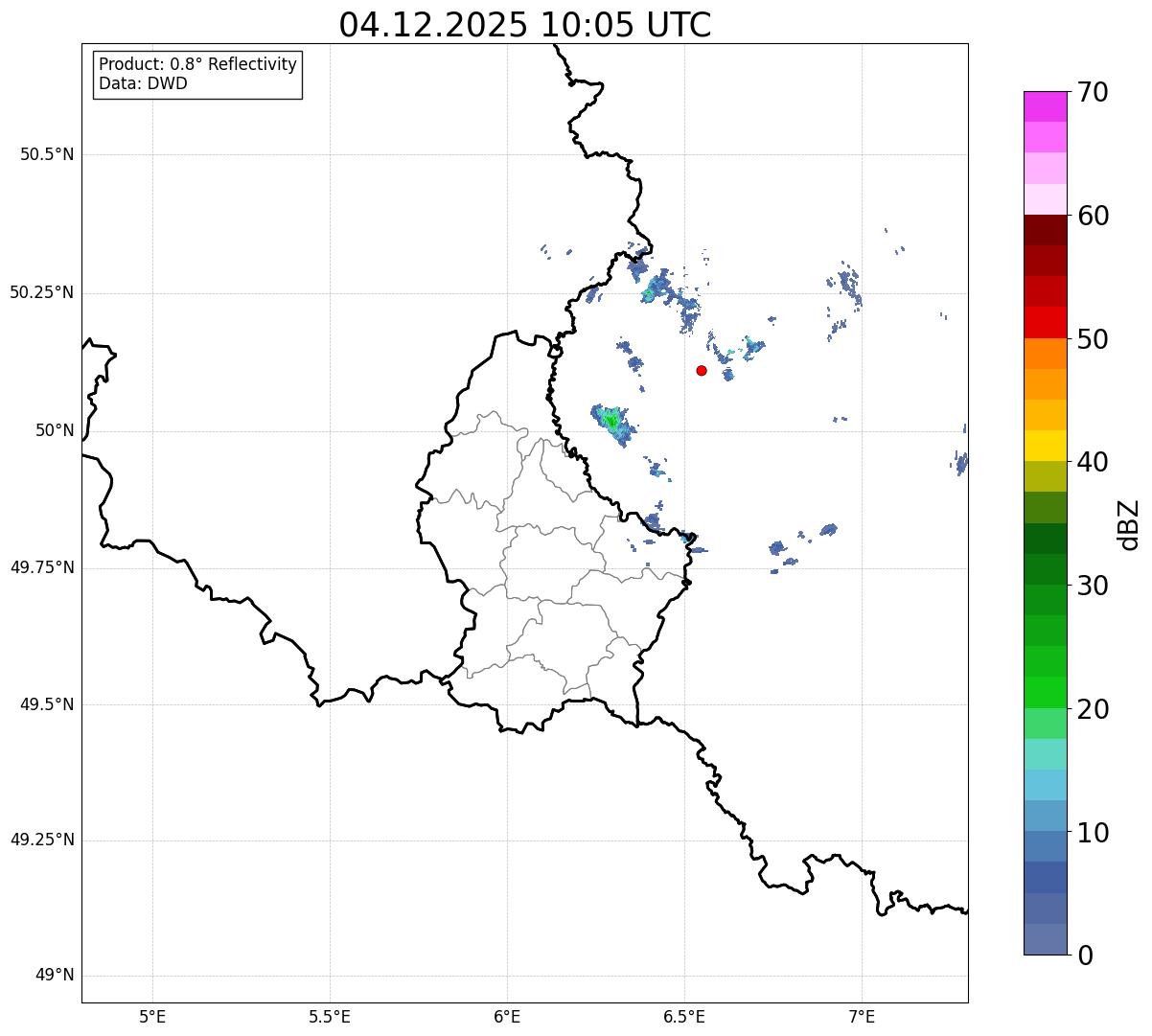Screen dimensions: 1152x1036
Task: Click the 49.75°N latitude label
Action: point(41,567)
